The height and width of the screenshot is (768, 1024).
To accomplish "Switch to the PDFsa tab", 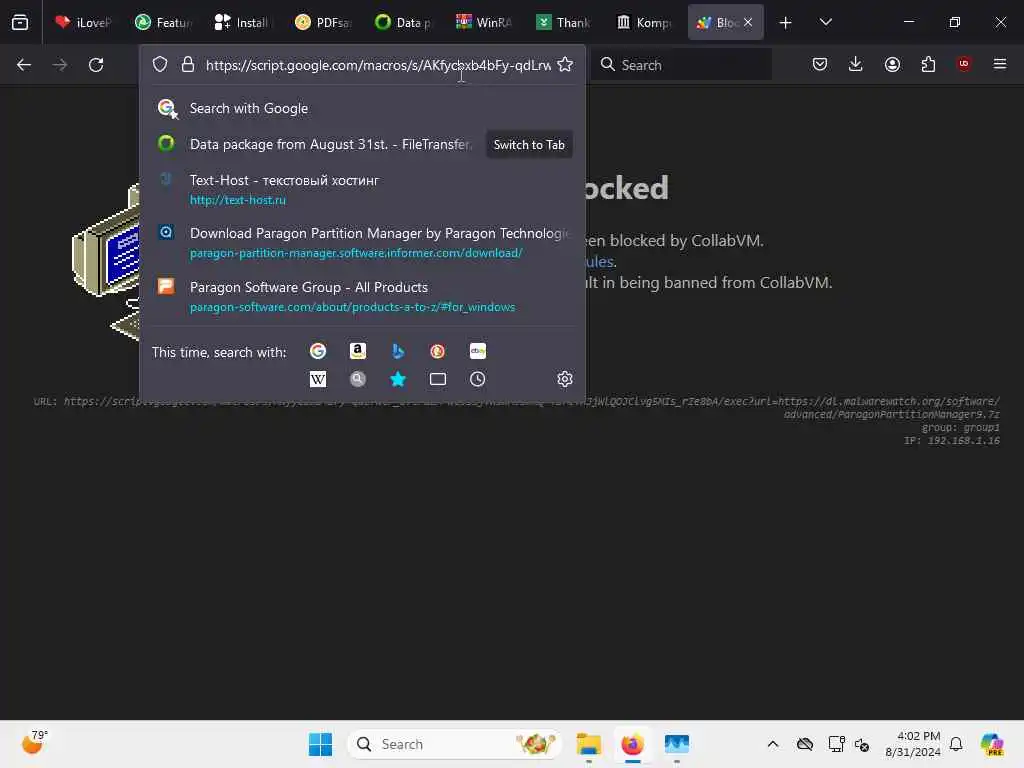I will [323, 22].
